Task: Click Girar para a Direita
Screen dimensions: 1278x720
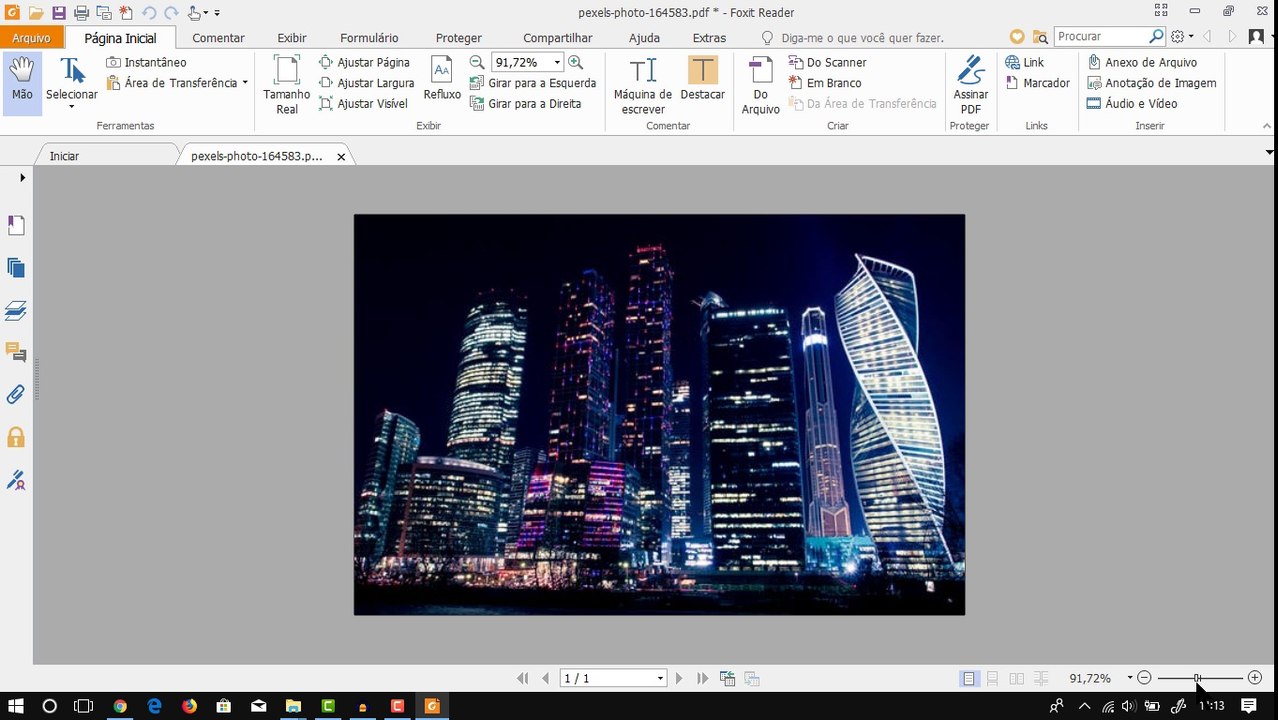Action: pos(526,103)
